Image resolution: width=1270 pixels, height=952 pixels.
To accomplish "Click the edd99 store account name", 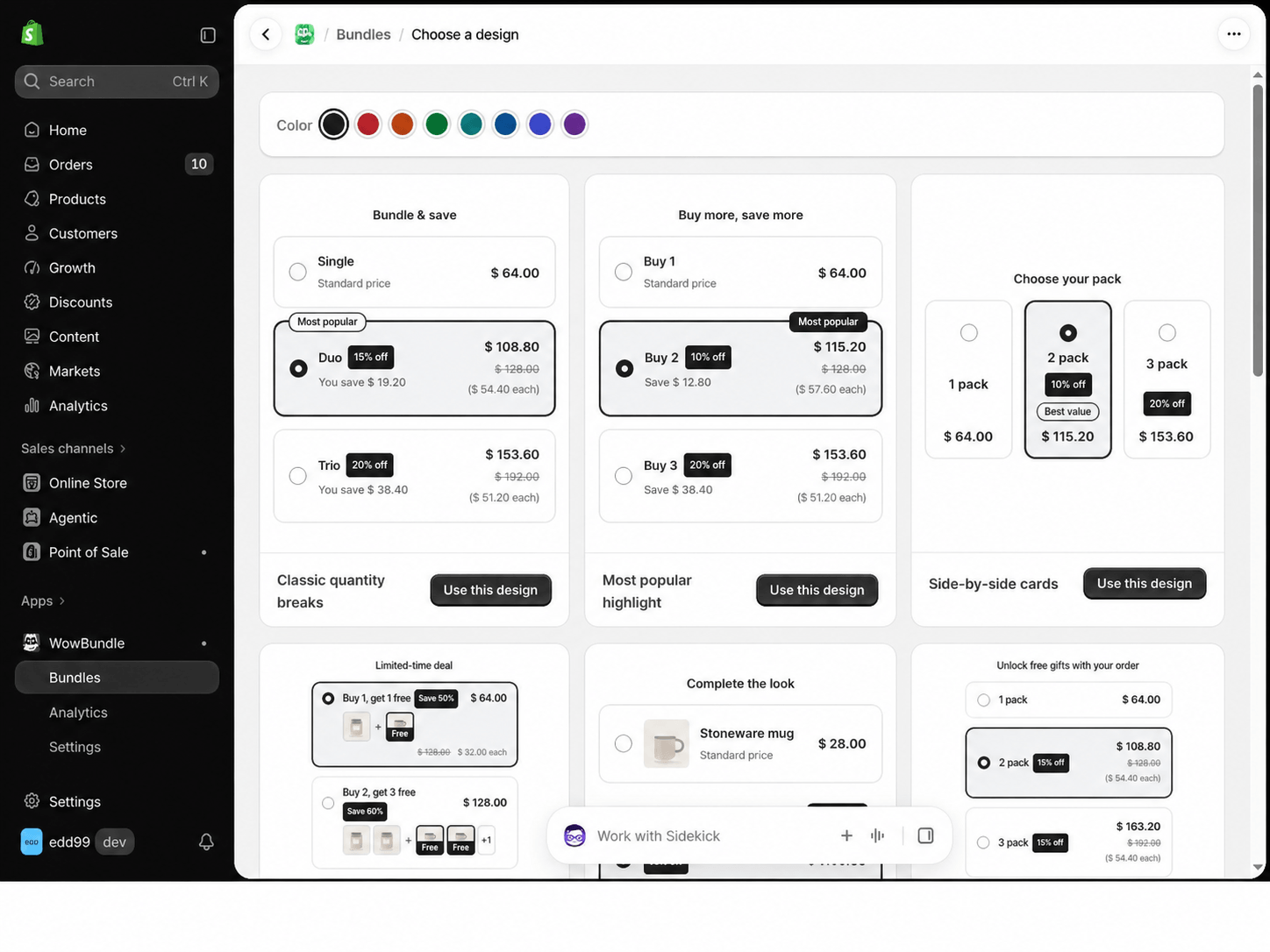I will 69,842.
